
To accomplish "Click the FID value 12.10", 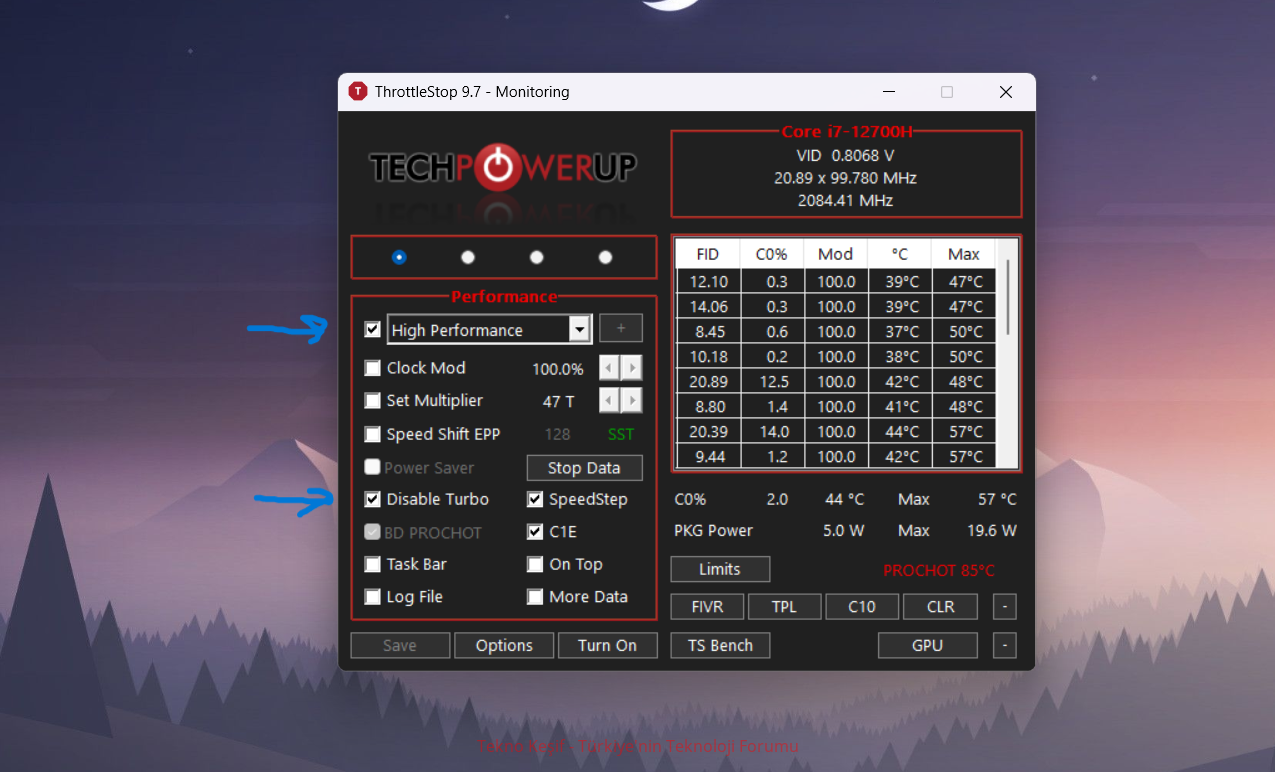I will (708, 282).
